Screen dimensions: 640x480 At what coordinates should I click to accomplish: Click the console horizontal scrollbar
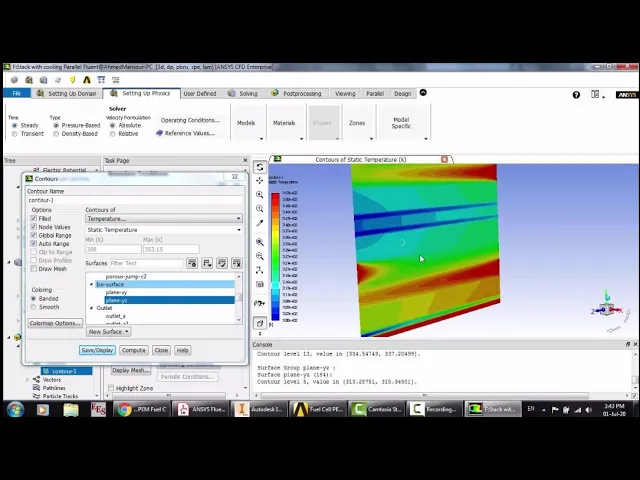[424, 396]
